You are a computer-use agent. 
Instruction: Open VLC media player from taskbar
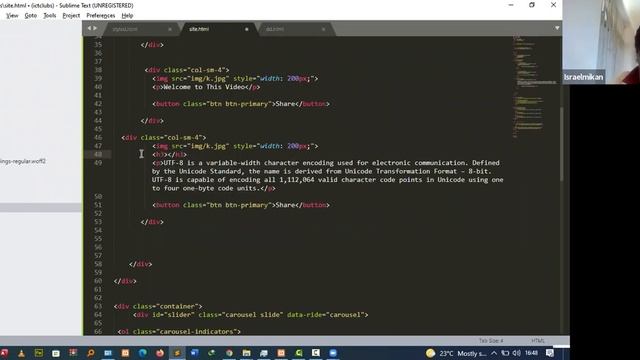point(21,353)
